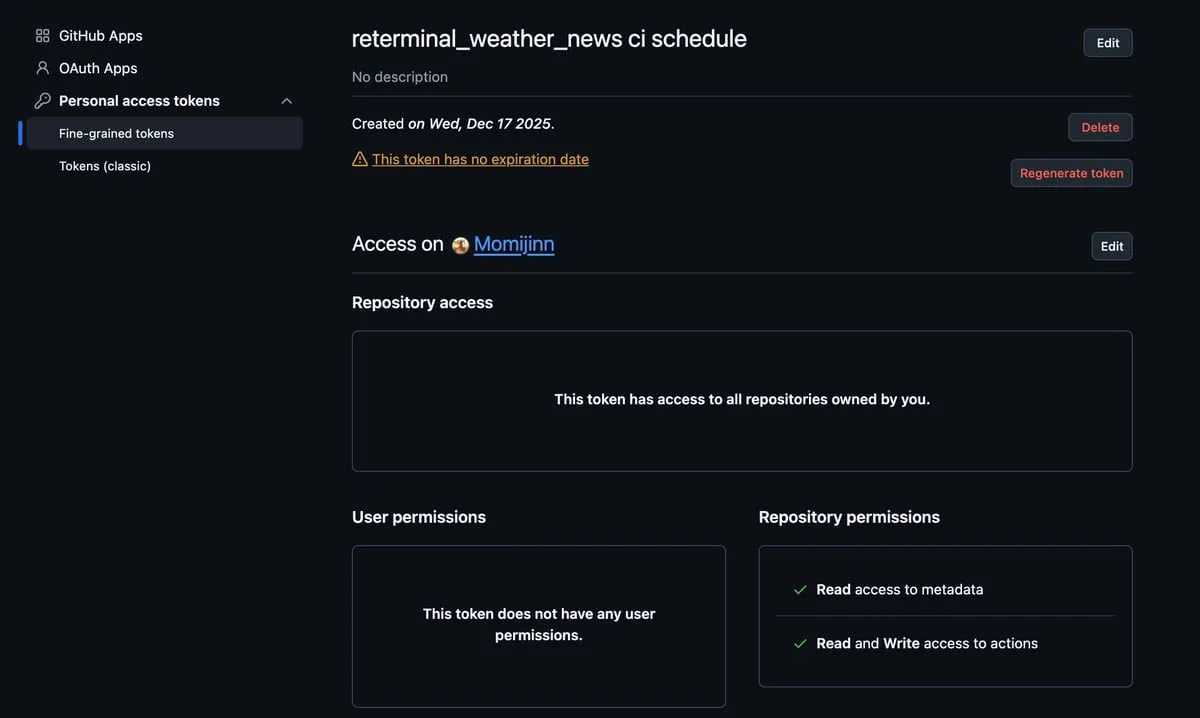Collapse the Personal access tokens chevron
Viewport: 1200px width, 718px height.
[x=287, y=101]
